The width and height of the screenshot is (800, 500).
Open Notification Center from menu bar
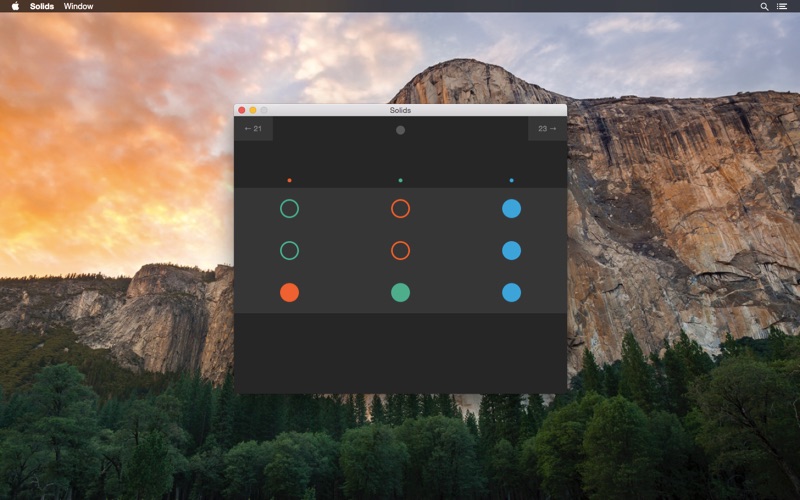[782, 7]
